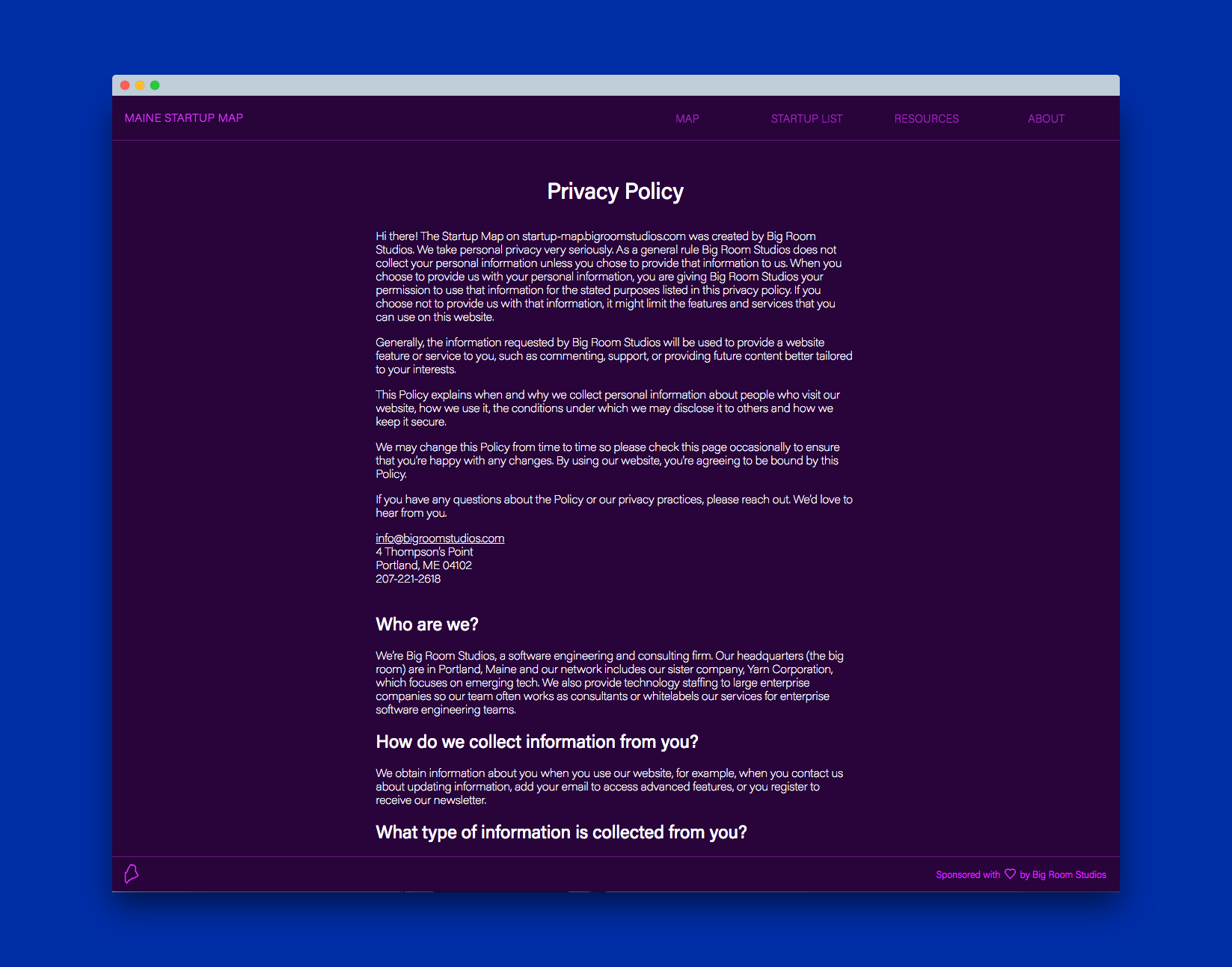Click the green maximize window button
The image size is (1232, 967).
click(155, 85)
